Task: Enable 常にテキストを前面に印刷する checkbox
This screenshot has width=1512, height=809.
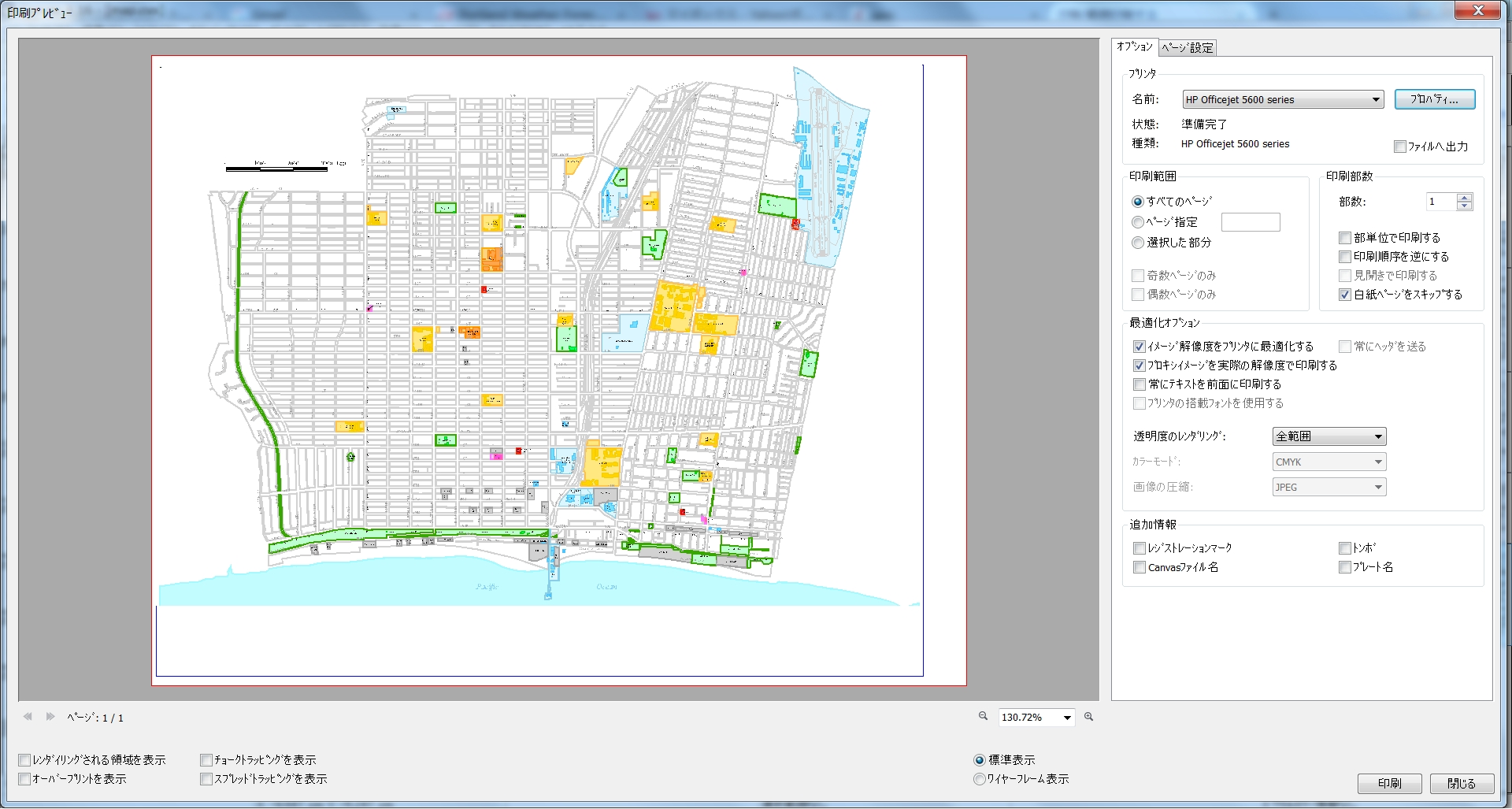Action: pyautogui.click(x=1139, y=384)
